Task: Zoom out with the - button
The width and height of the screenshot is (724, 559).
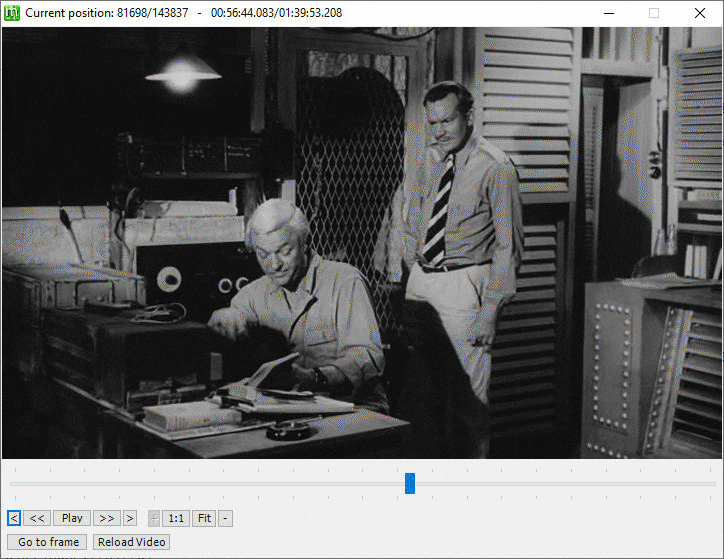Action: pos(225,518)
